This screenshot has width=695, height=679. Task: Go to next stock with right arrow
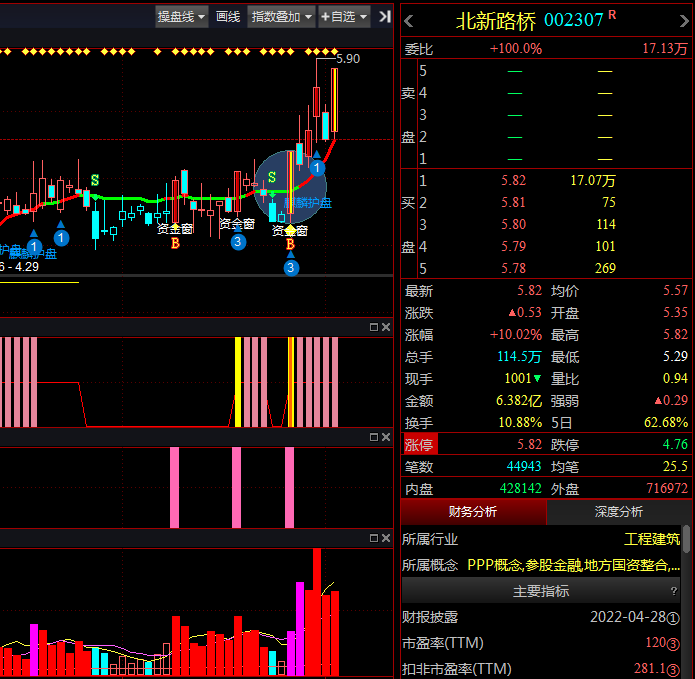click(x=684, y=21)
